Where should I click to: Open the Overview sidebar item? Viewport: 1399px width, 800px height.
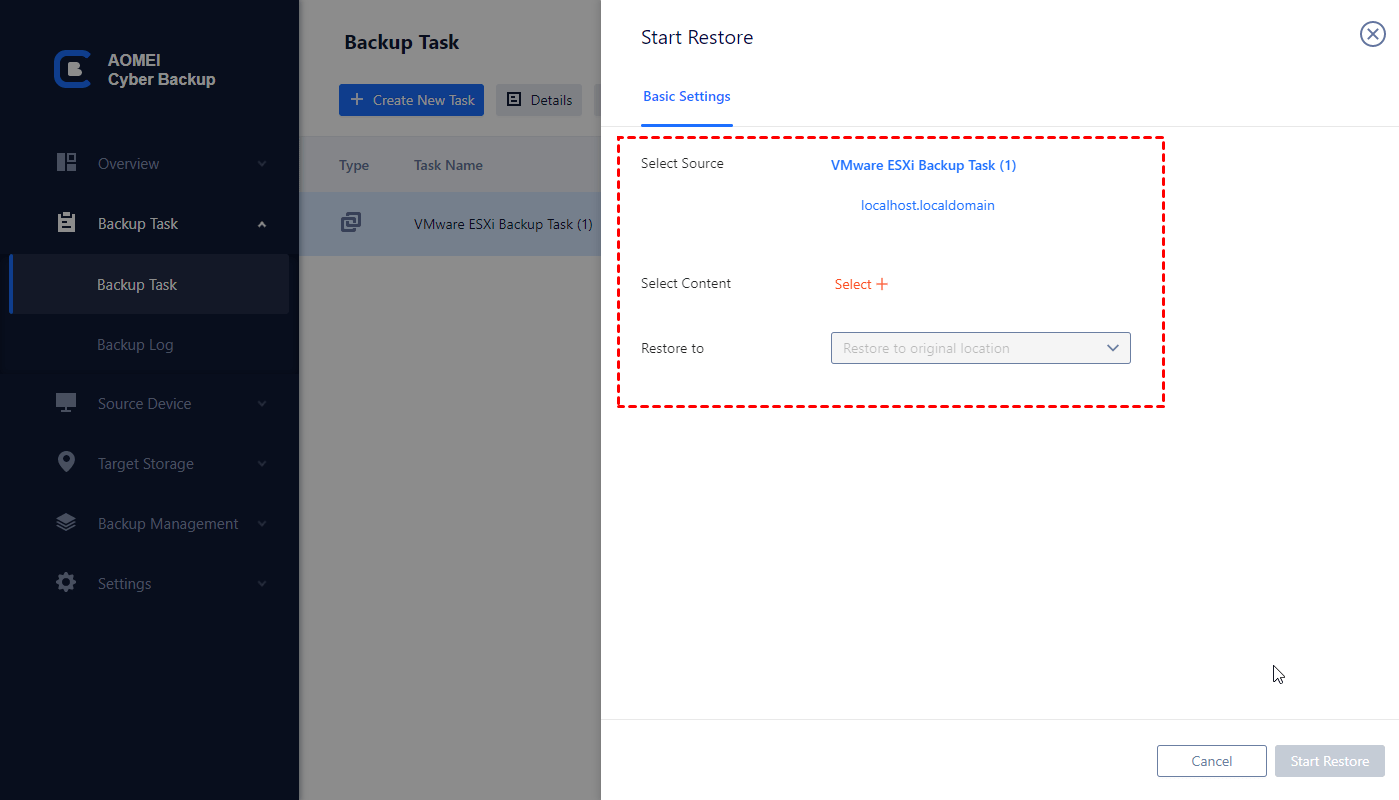coord(149,164)
